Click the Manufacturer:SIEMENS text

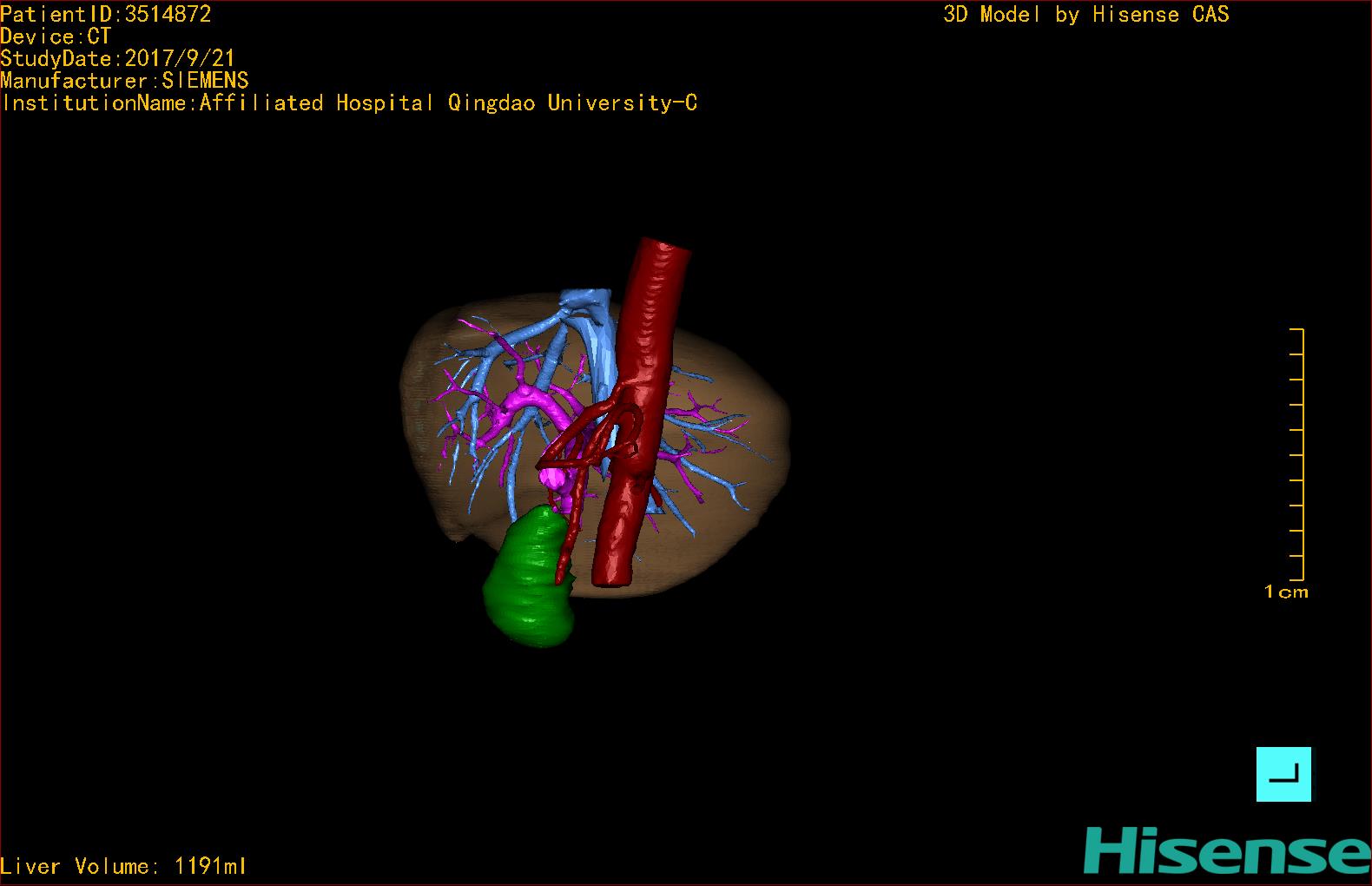125,81
